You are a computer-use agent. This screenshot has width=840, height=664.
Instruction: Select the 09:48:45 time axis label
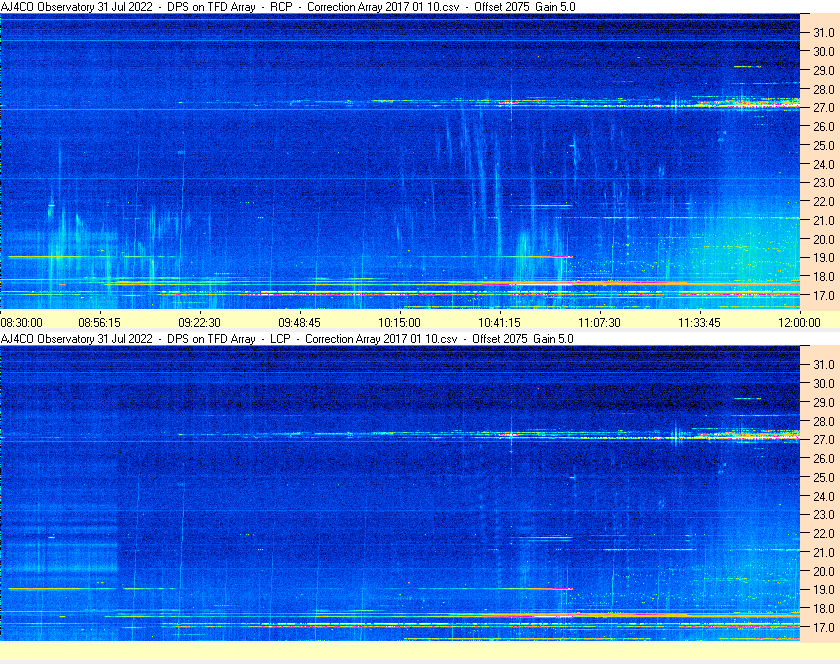click(299, 323)
